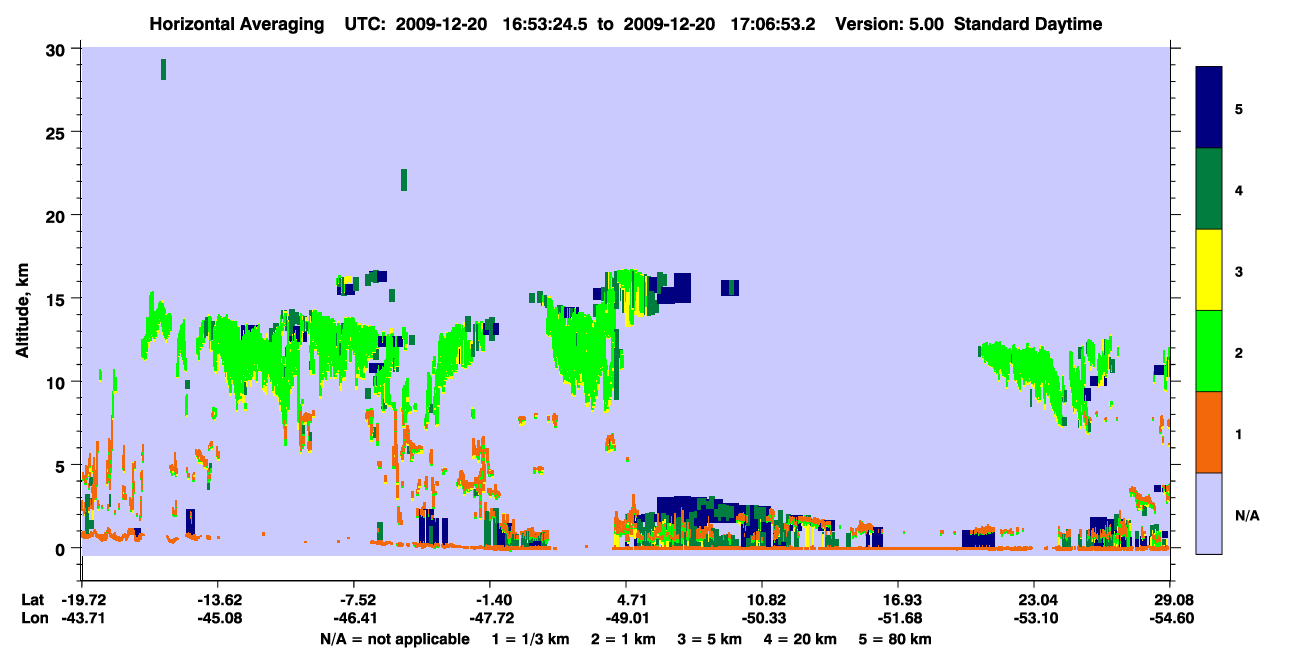
Task: Click longitude value -51.68
Action: 898,619
